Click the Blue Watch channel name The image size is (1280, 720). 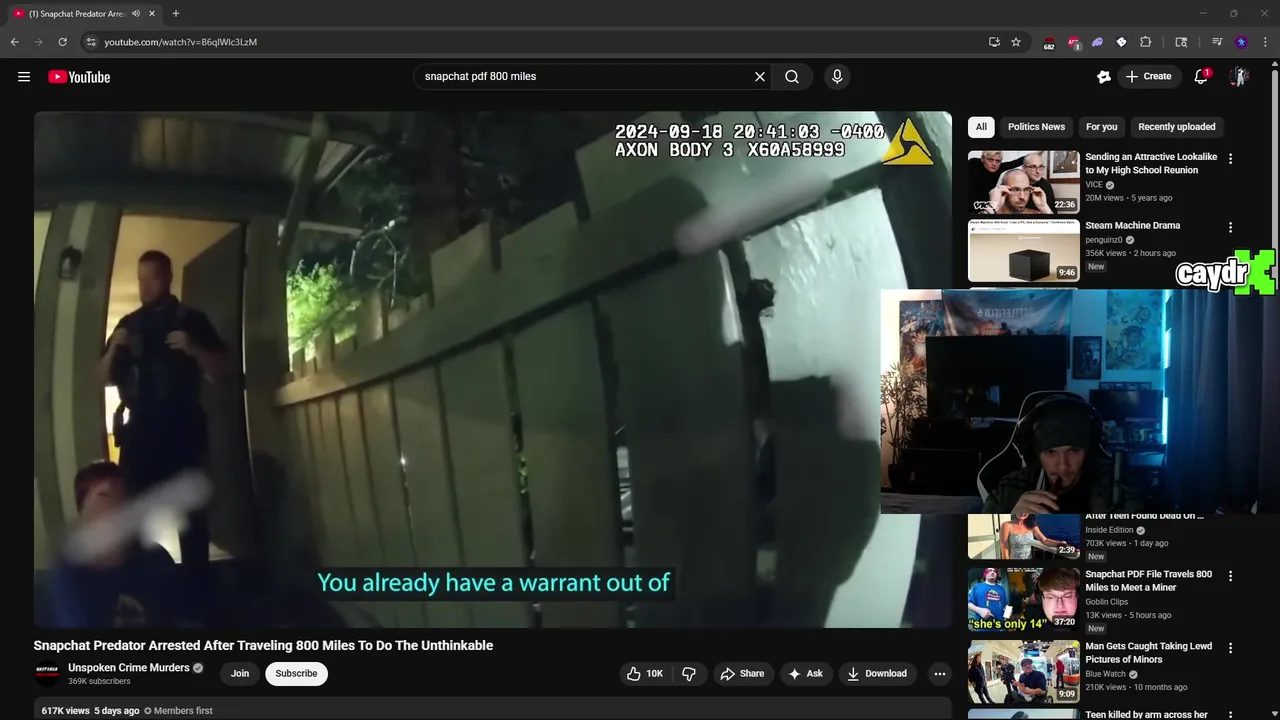pyautogui.click(x=1105, y=674)
